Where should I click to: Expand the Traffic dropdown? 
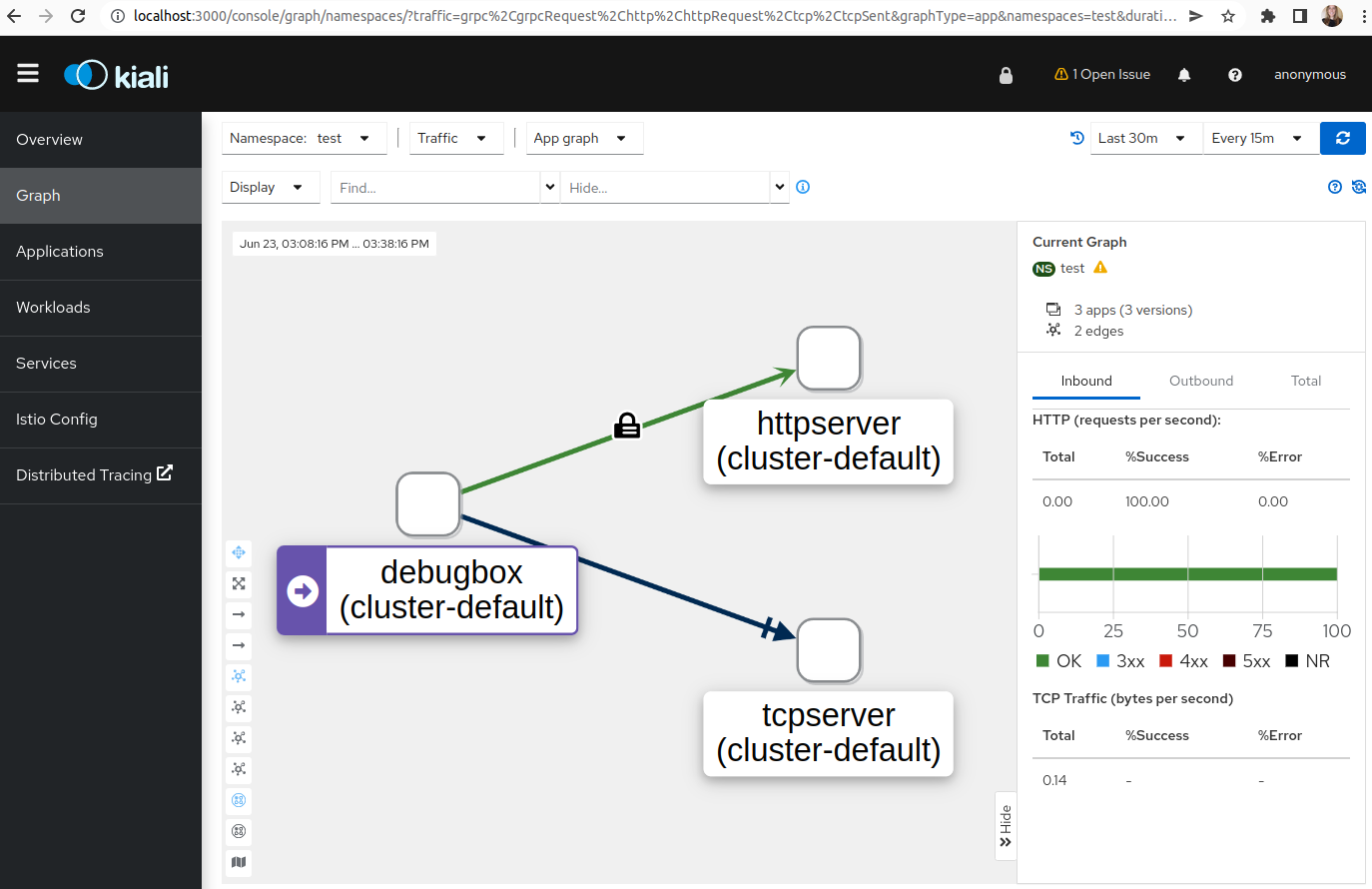(455, 138)
